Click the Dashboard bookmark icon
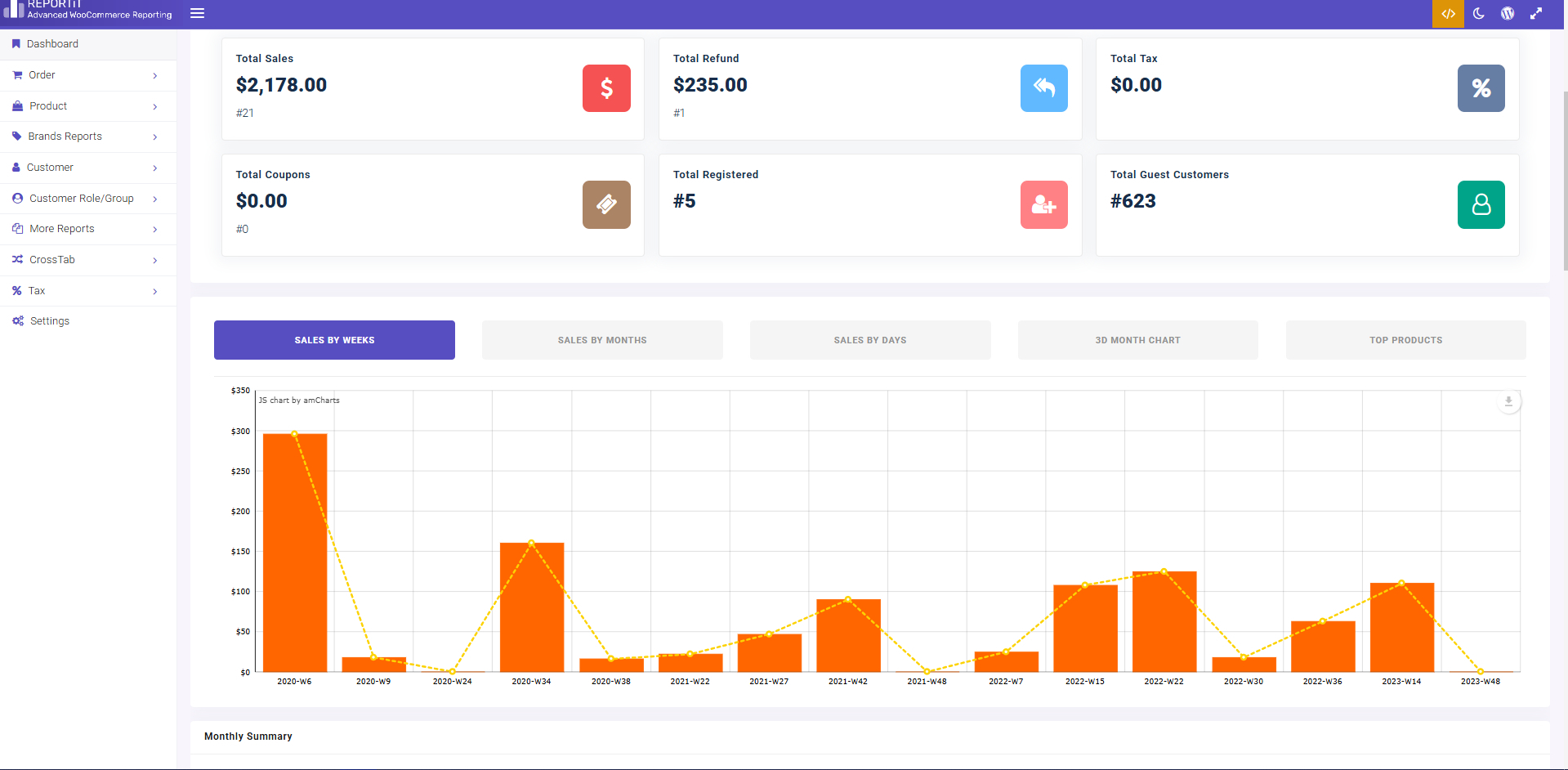 click(17, 43)
